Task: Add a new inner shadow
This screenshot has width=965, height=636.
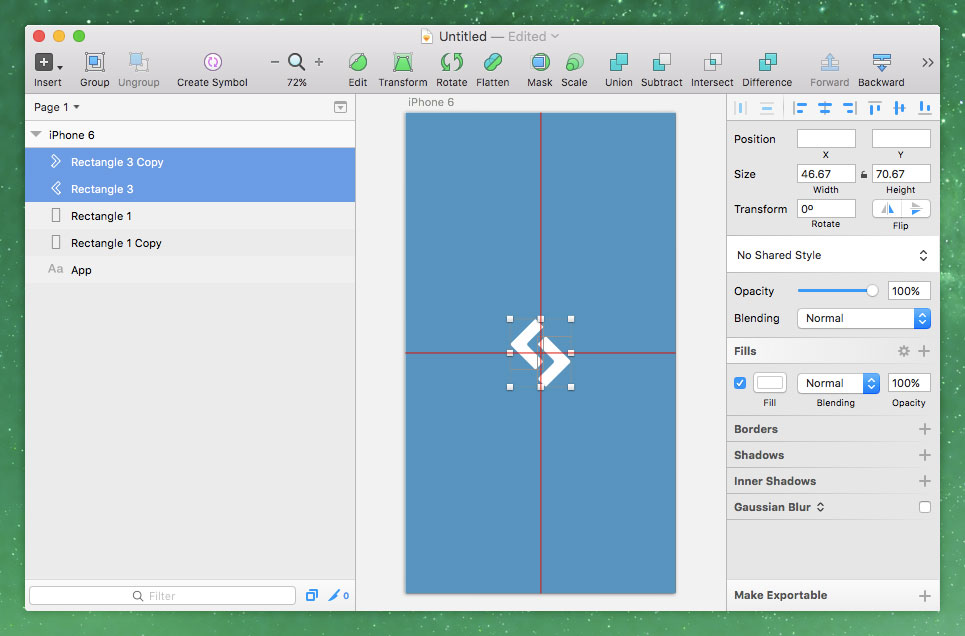Action: click(x=924, y=481)
